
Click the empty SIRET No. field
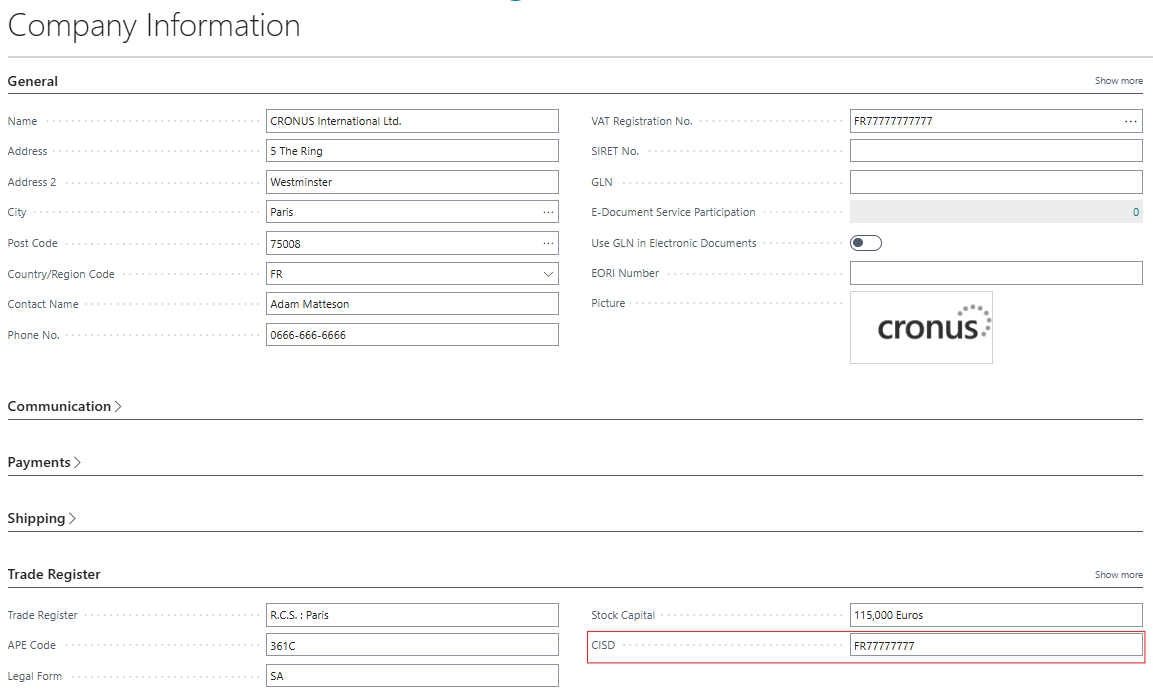(x=996, y=151)
